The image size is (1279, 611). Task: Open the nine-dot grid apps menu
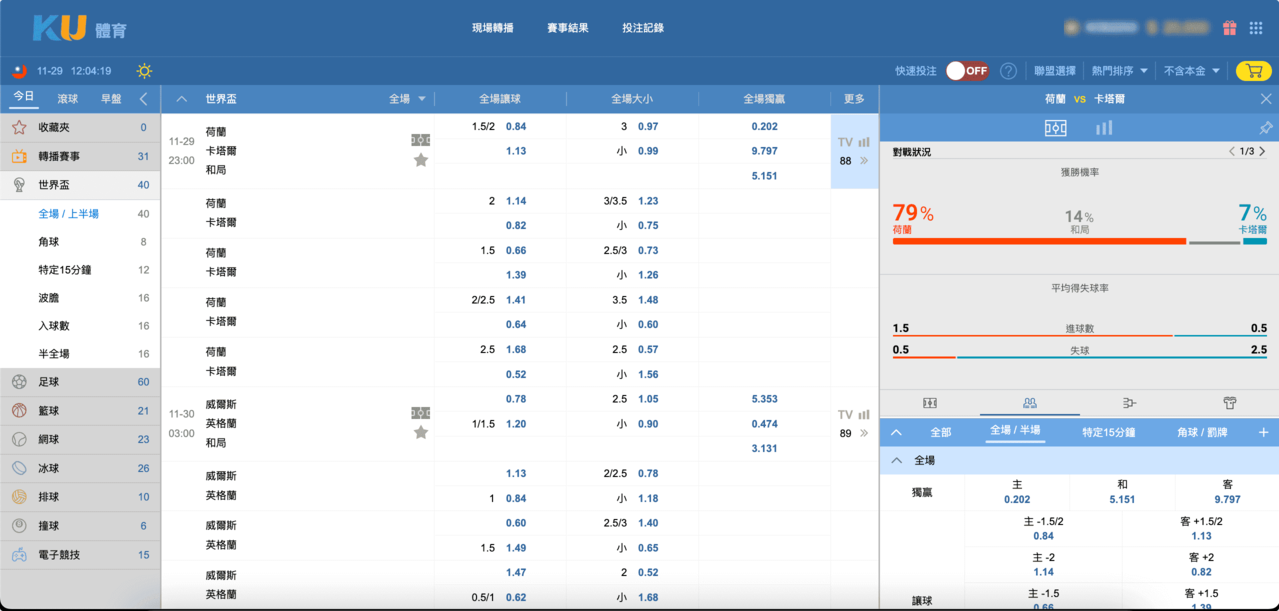point(1256,28)
